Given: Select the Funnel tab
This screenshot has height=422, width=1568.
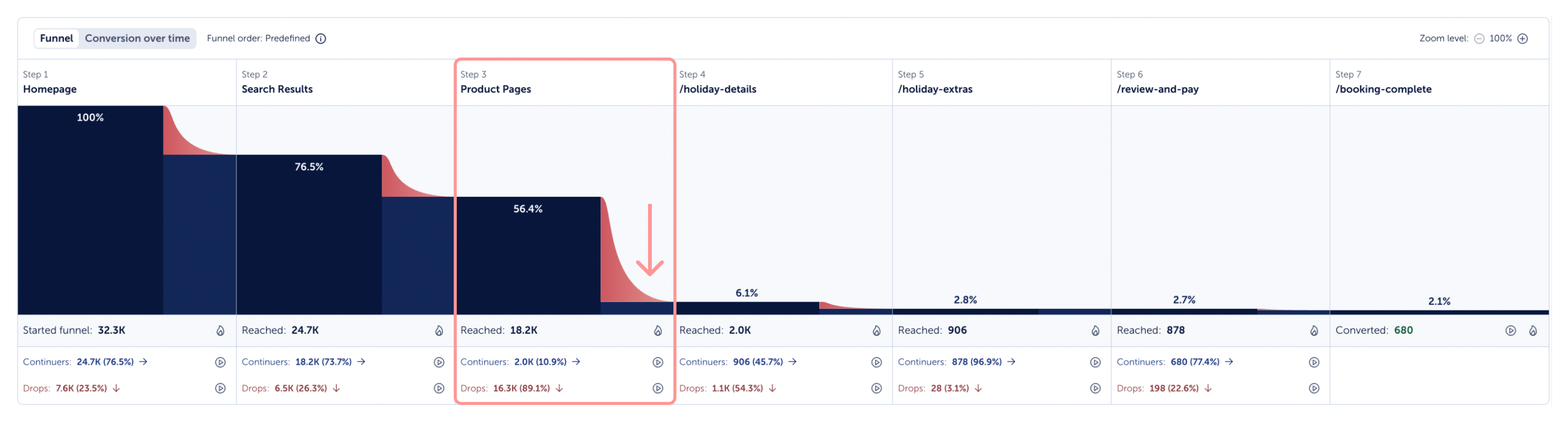Looking at the screenshot, I should click(x=56, y=38).
